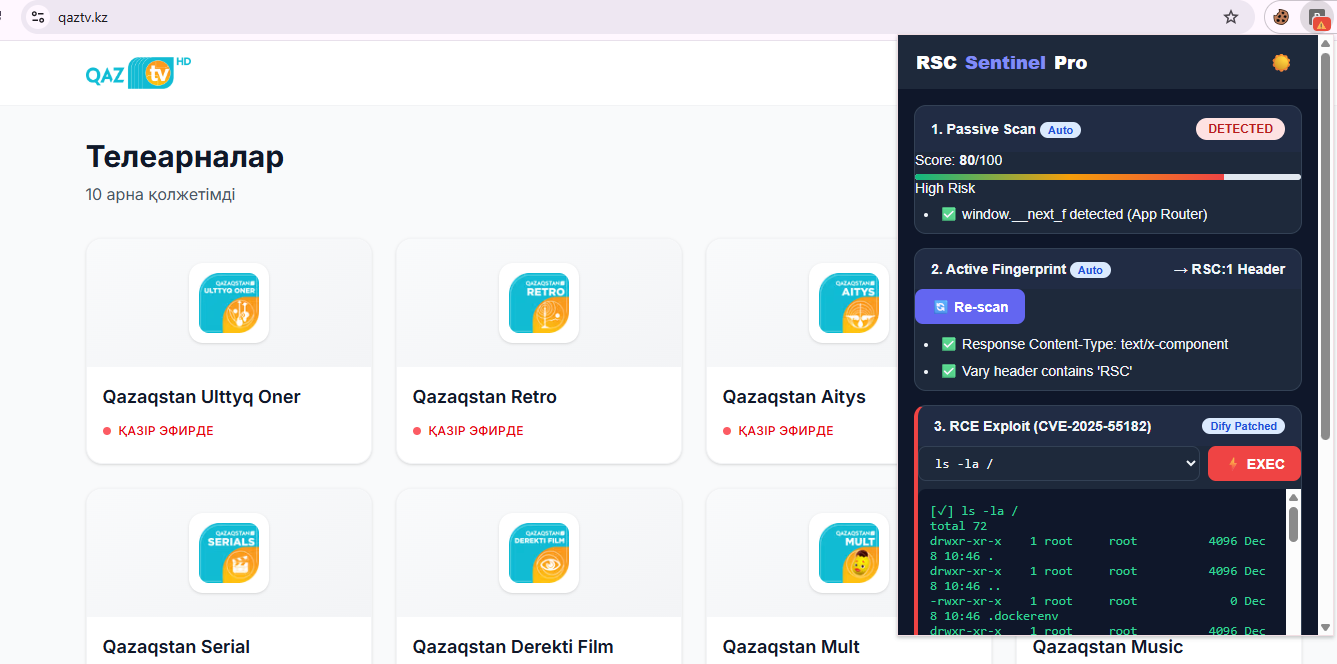Click the 'Score: 80/100' text

tap(958, 160)
